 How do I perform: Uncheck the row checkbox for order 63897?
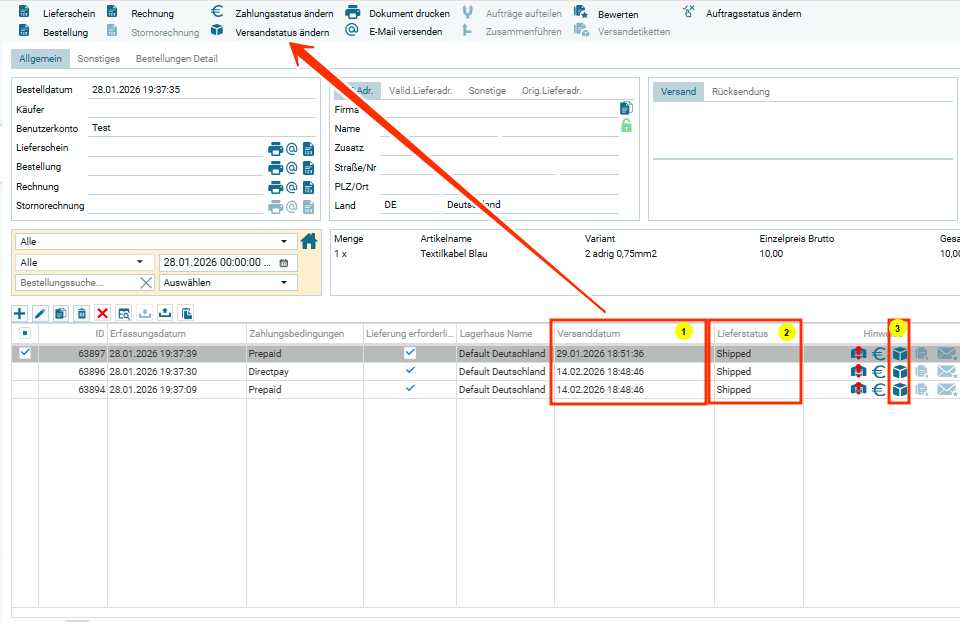(25, 353)
